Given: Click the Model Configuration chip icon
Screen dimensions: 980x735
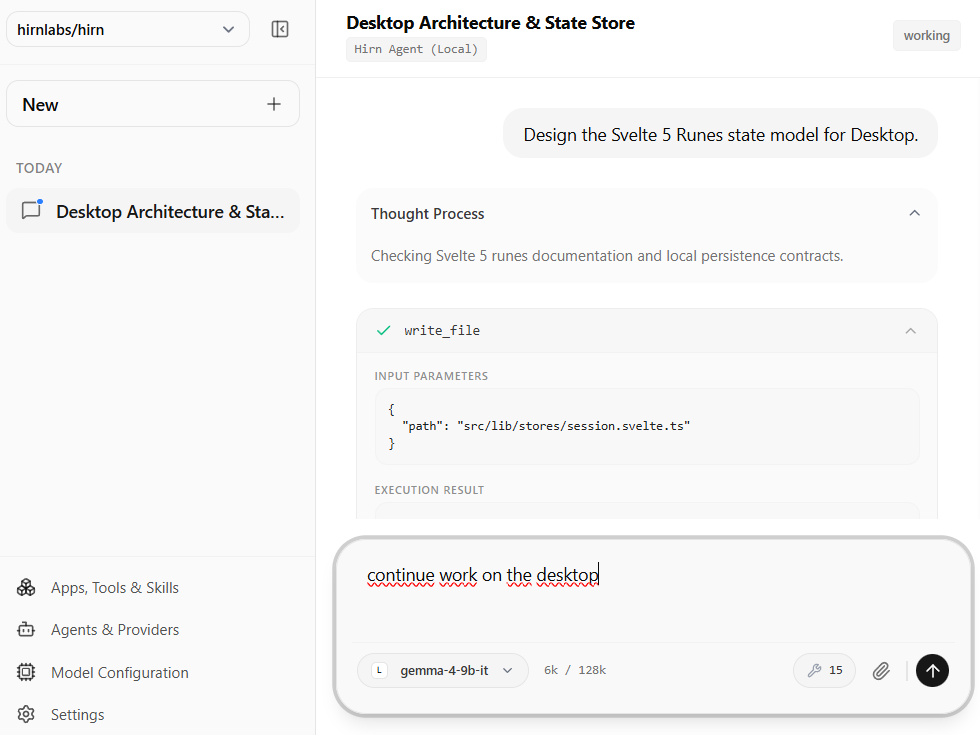Looking at the screenshot, I should (26, 672).
